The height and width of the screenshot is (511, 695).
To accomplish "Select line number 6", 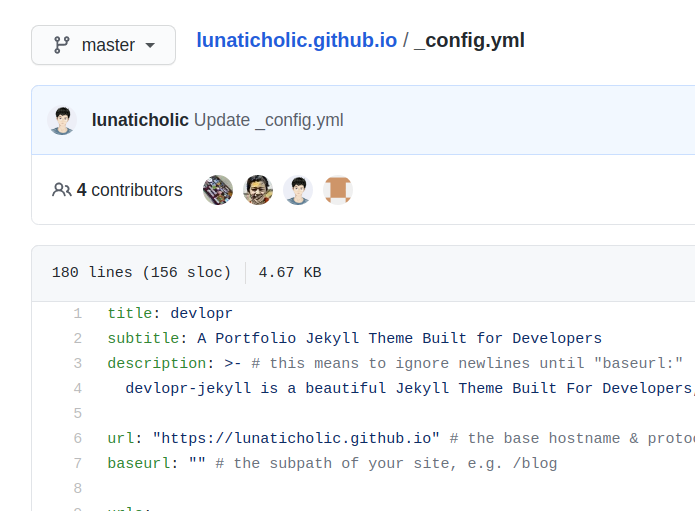I will 78,438.
